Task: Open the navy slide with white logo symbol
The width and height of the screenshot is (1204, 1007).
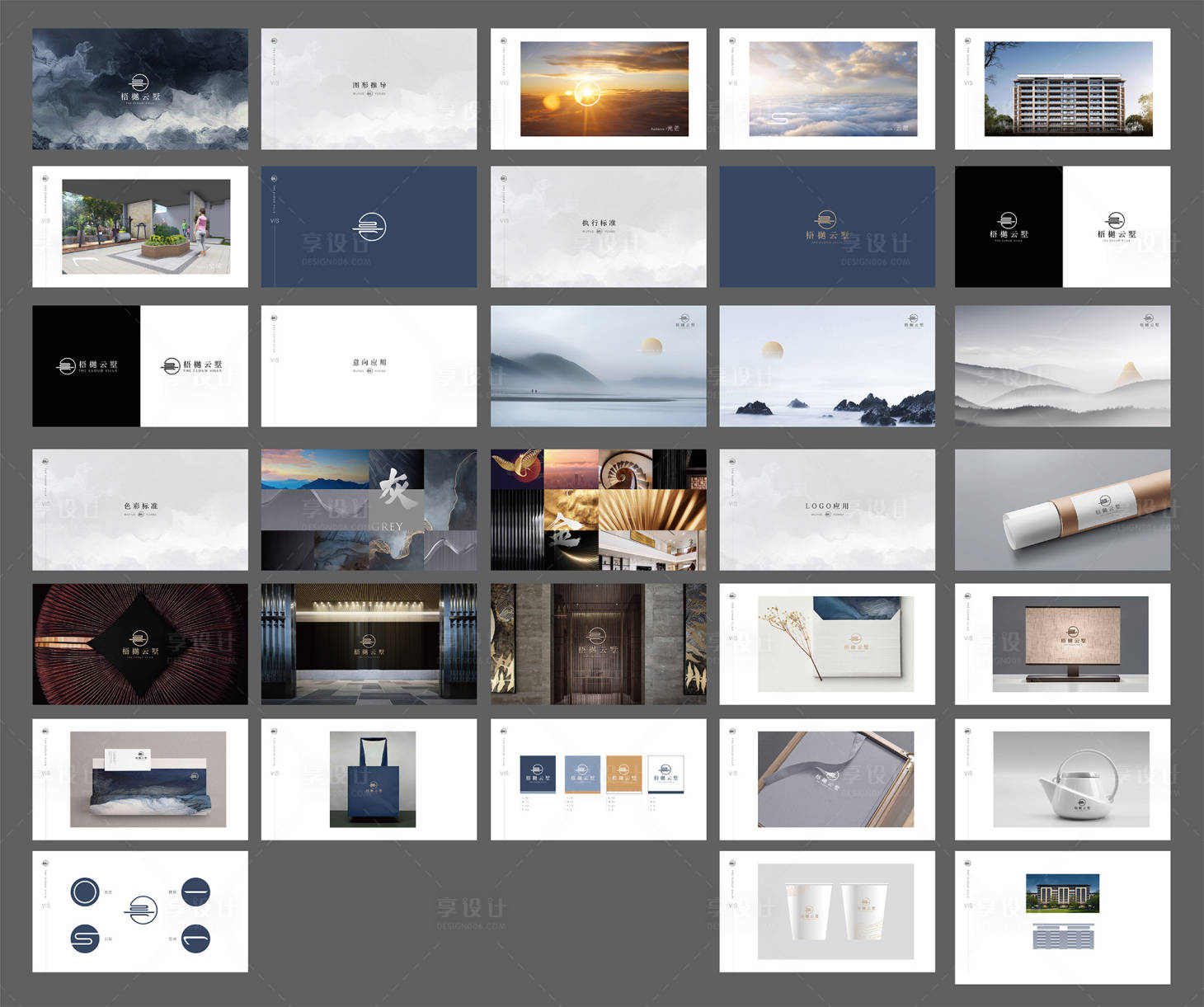Action: [x=369, y=227]
